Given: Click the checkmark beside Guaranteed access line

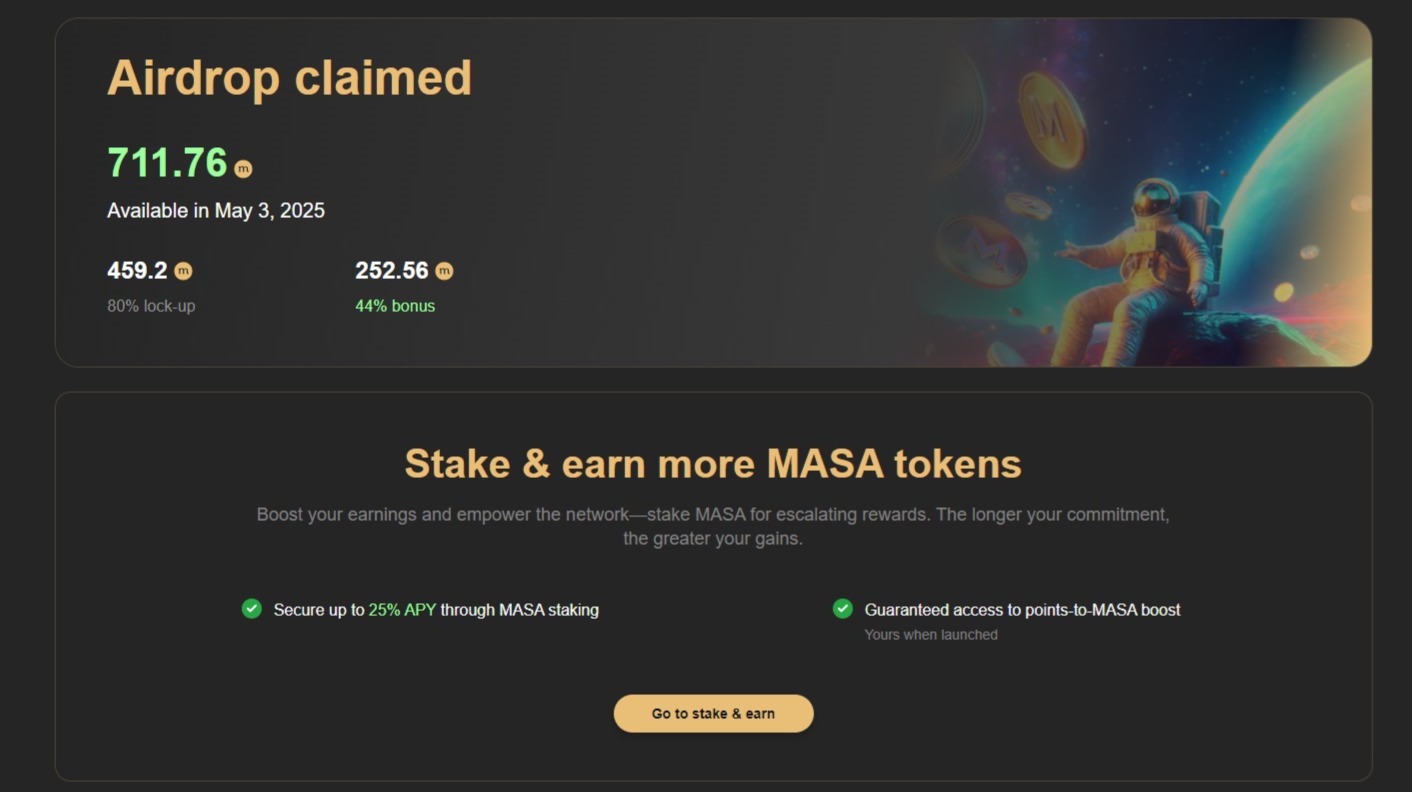Looking at the screenshot, I should (x=843, y=609).
